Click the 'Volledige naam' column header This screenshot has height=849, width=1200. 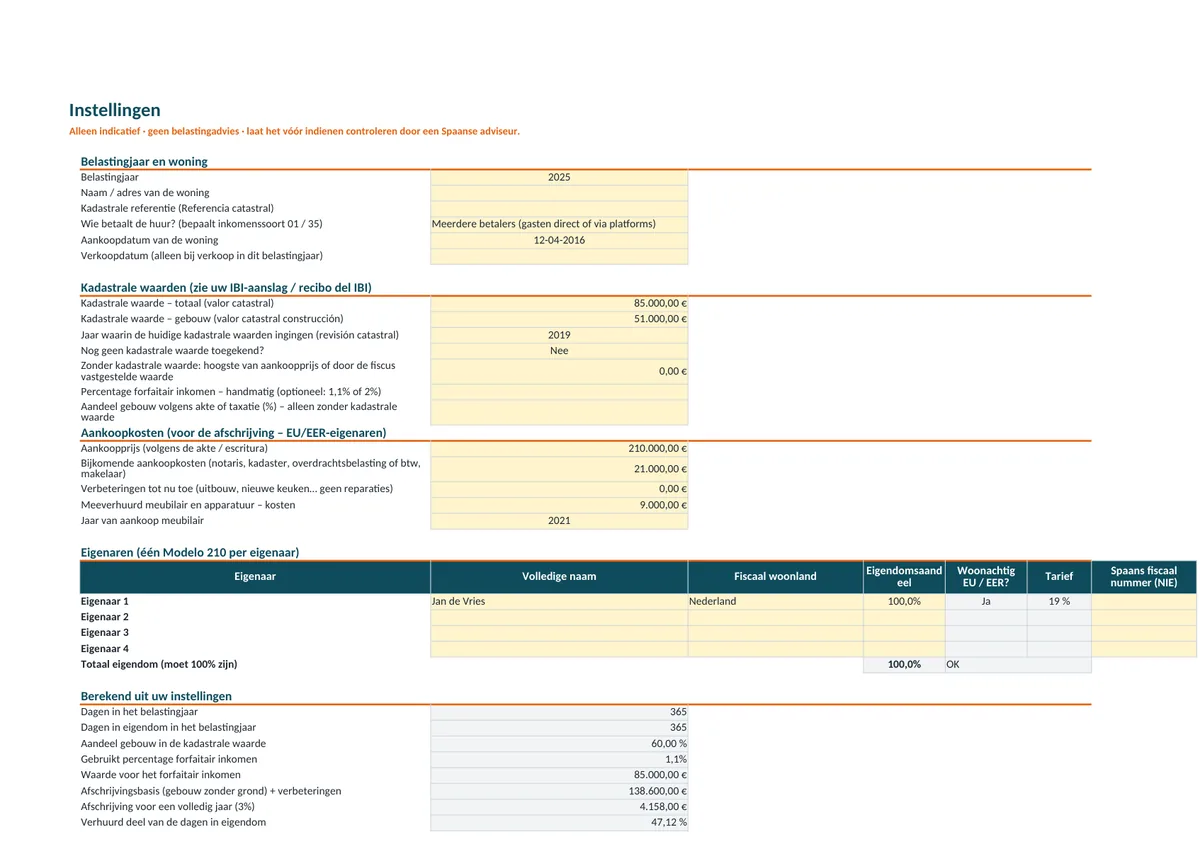(x=559, y=577)
